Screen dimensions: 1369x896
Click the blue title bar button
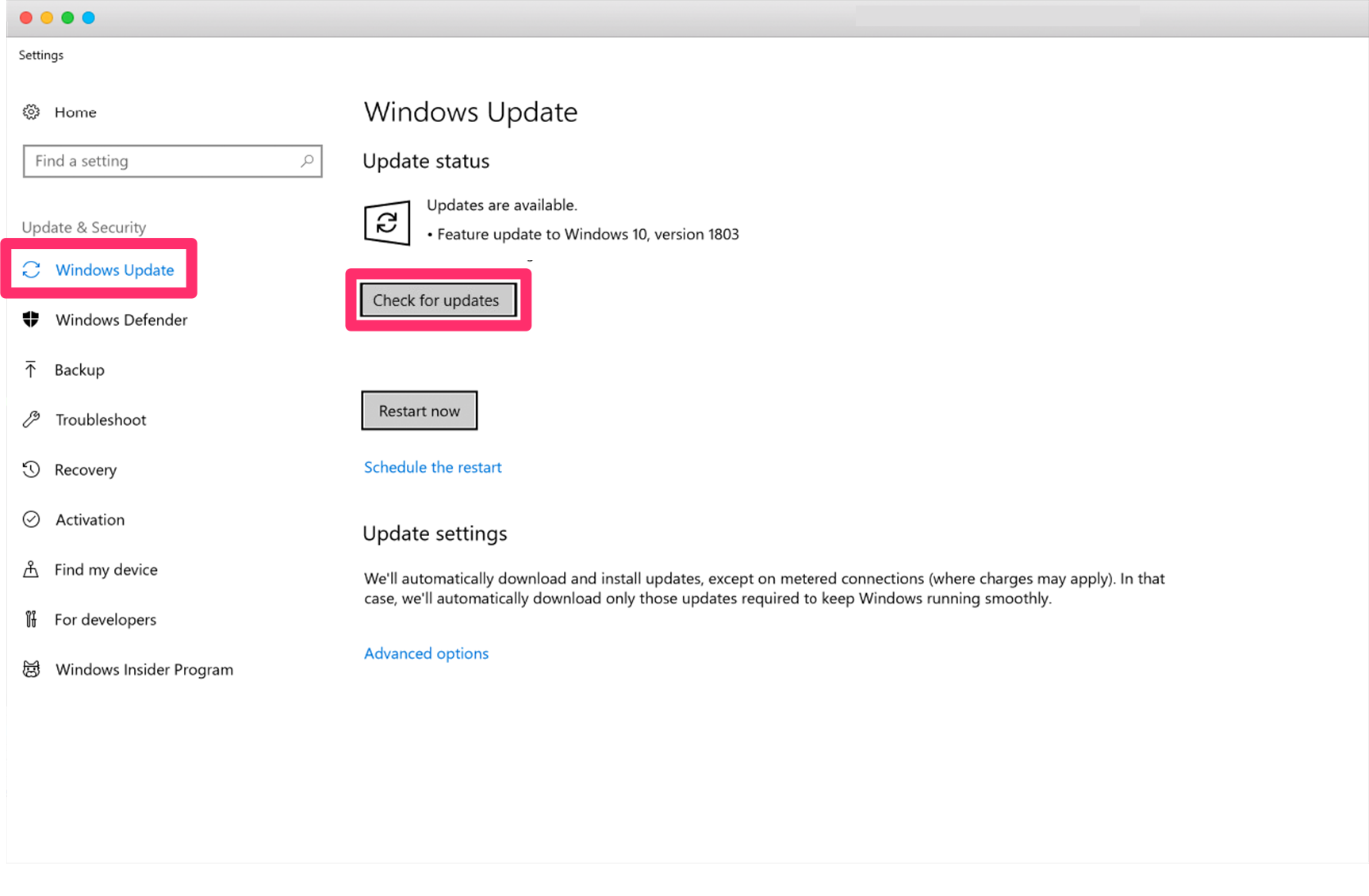89,17
